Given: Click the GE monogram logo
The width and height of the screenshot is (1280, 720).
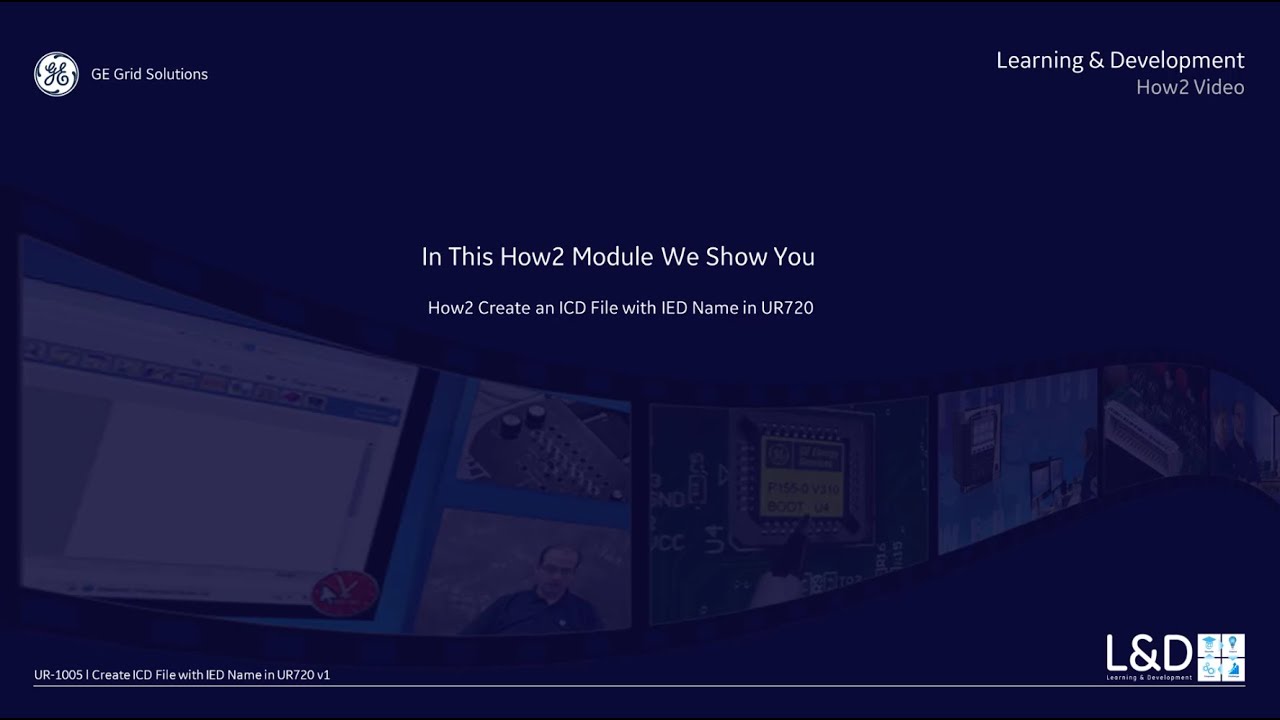Looking at the screenshot, I should point(56,74).
